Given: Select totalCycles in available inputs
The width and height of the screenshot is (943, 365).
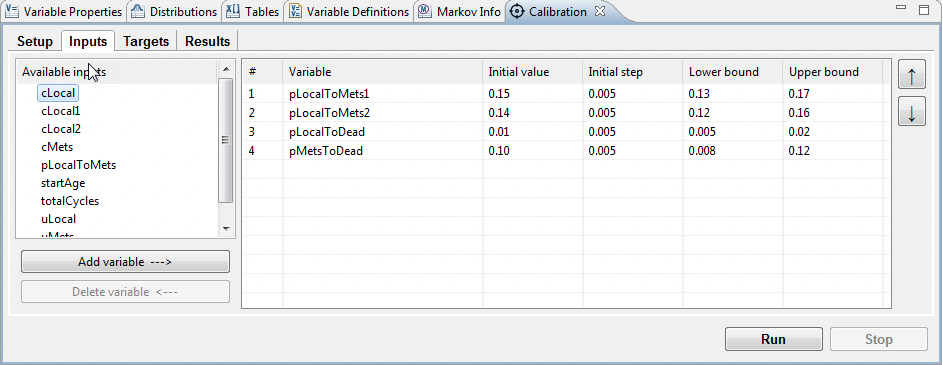Looking at the screenshot, I should pos(70,201).
